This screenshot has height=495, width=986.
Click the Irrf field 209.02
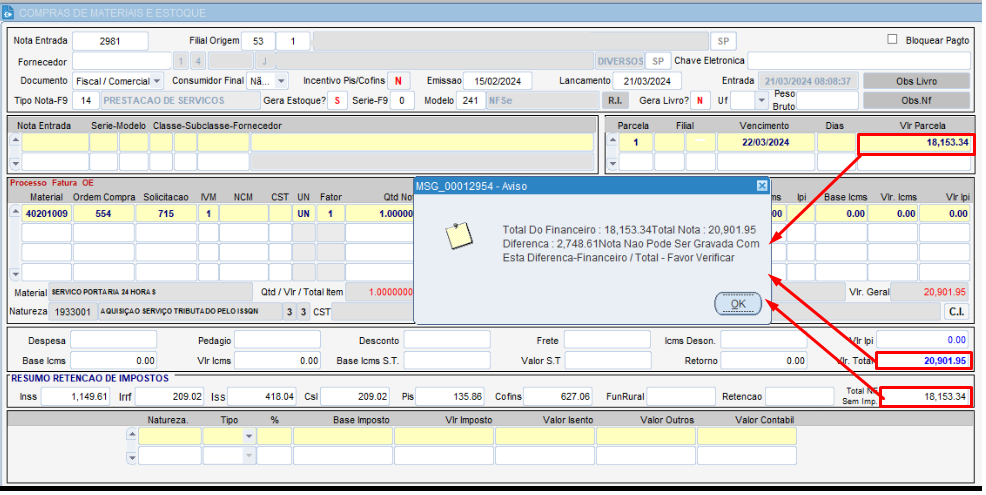(x=170, y=397)
